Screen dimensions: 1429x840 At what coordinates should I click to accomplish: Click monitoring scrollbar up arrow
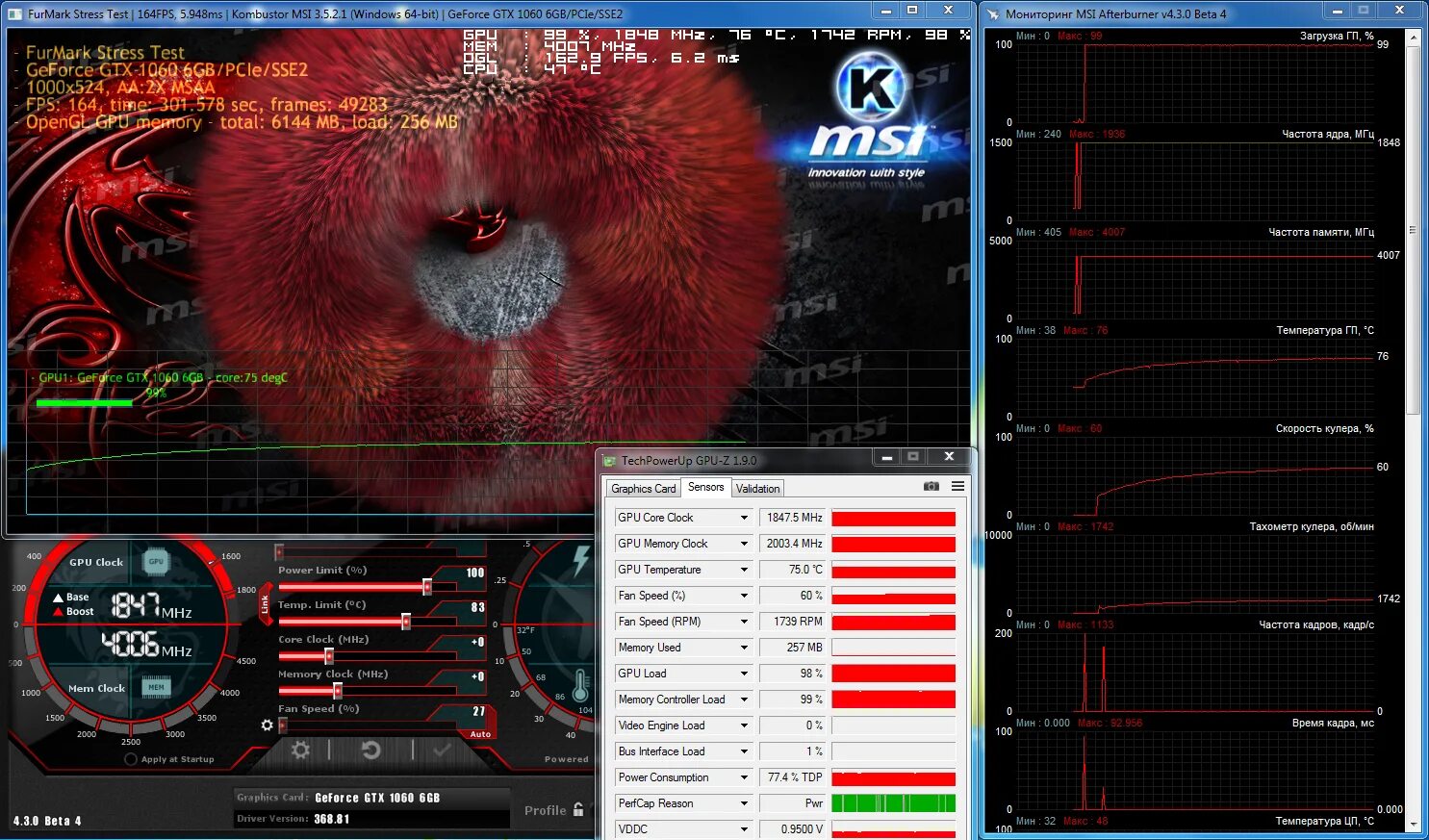pyautogui.click(x=1413, y=37)
